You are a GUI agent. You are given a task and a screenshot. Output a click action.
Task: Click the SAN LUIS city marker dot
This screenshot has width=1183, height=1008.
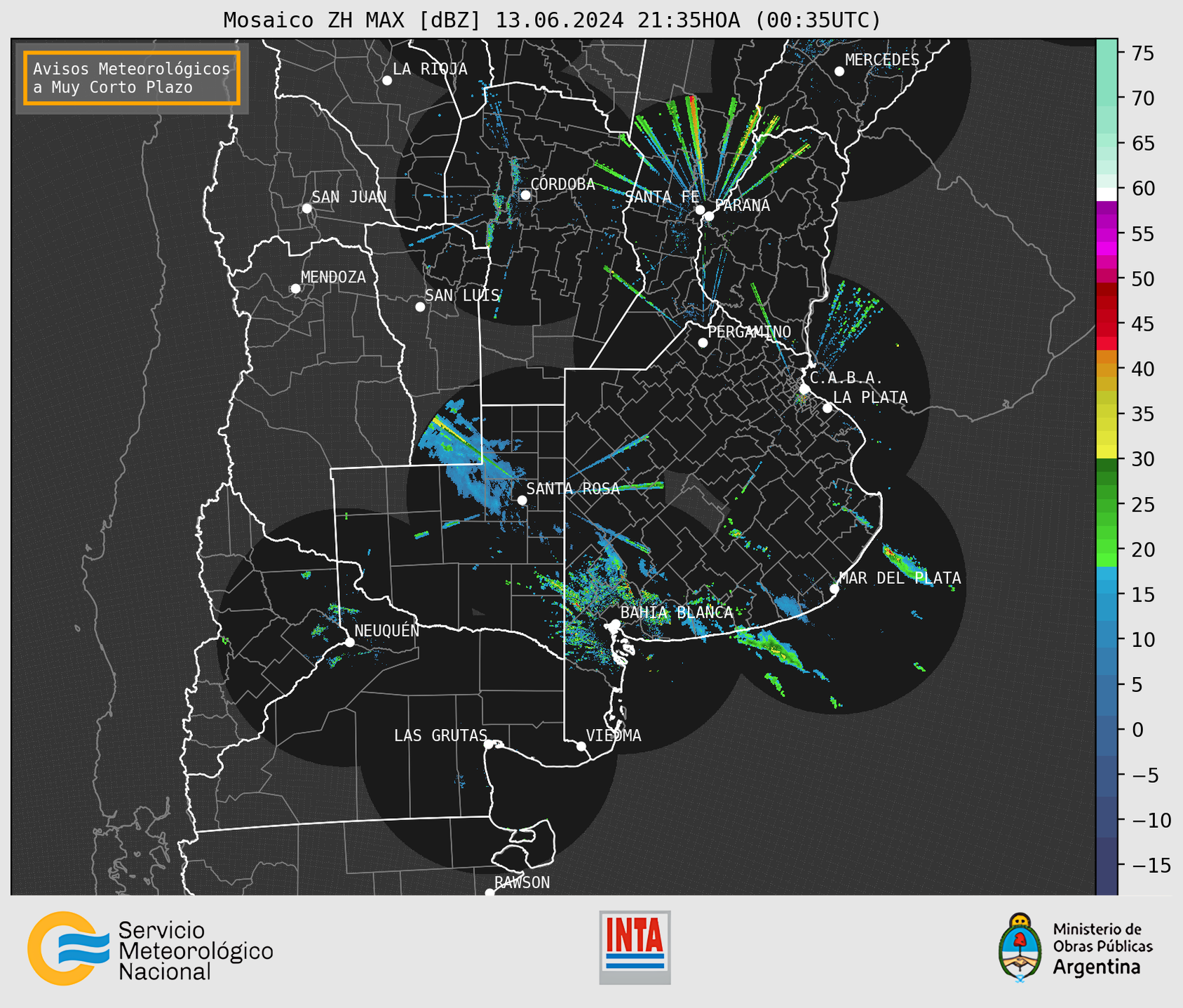(420, 307)
